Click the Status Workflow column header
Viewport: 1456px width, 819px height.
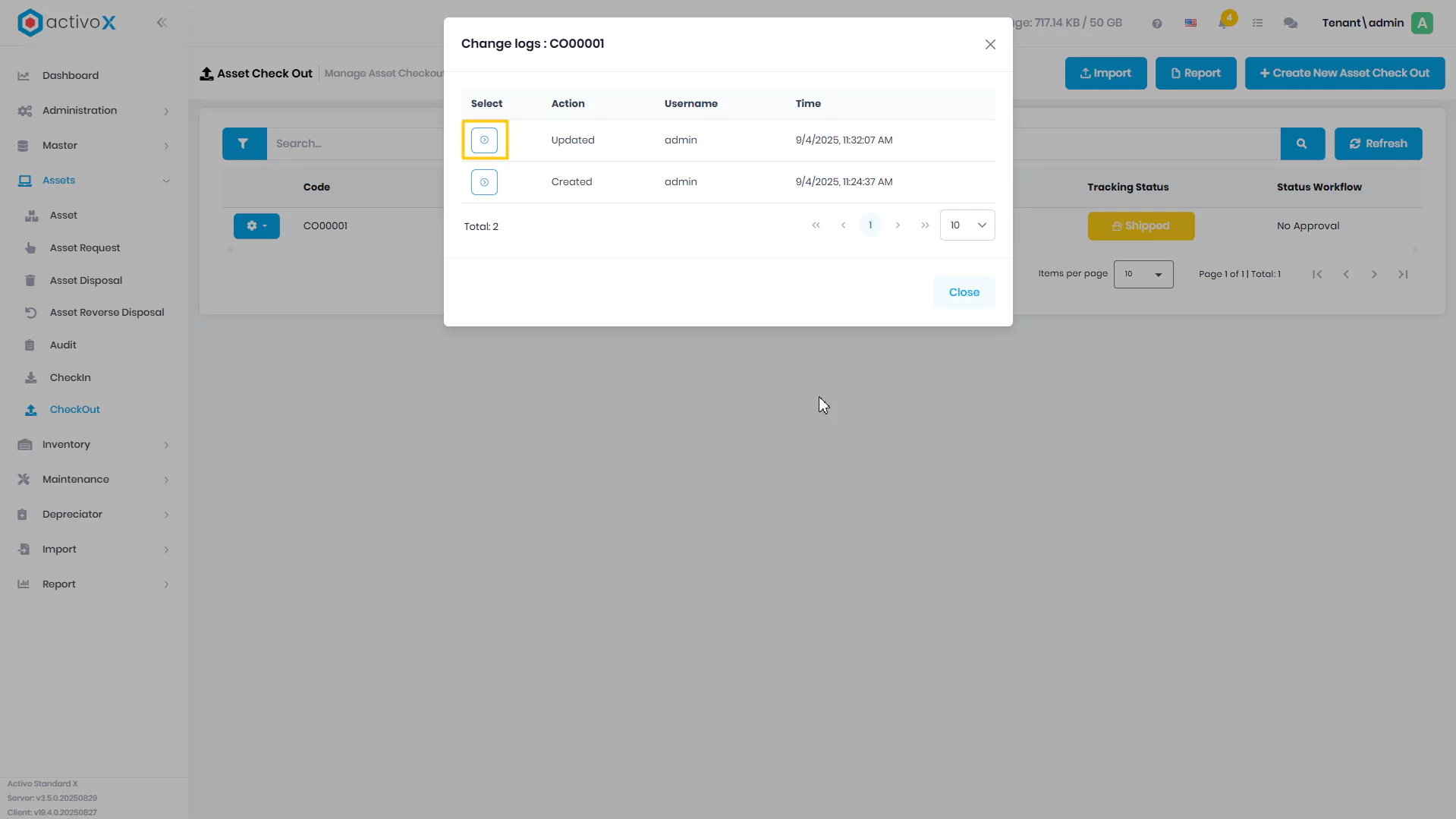coord(1319,187)
